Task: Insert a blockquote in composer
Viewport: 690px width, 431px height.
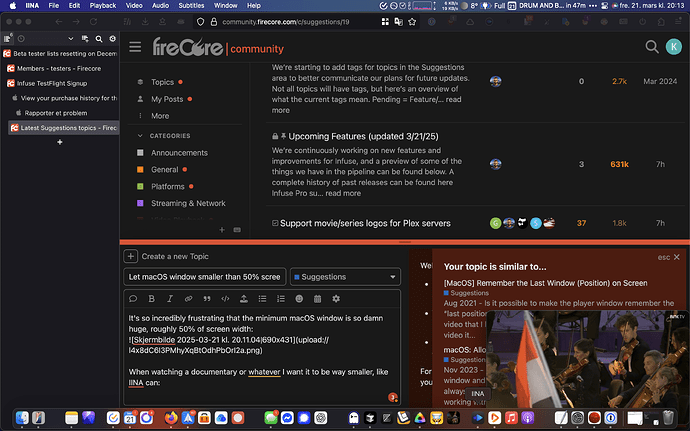Action: 207,299
